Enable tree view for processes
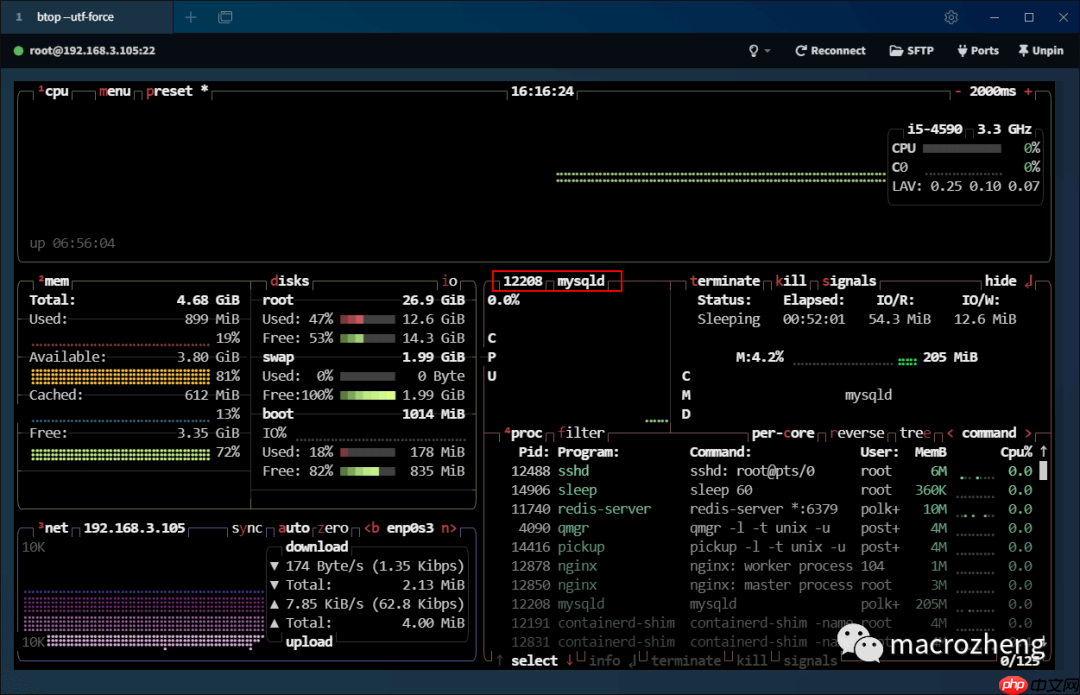 point(913,433)
